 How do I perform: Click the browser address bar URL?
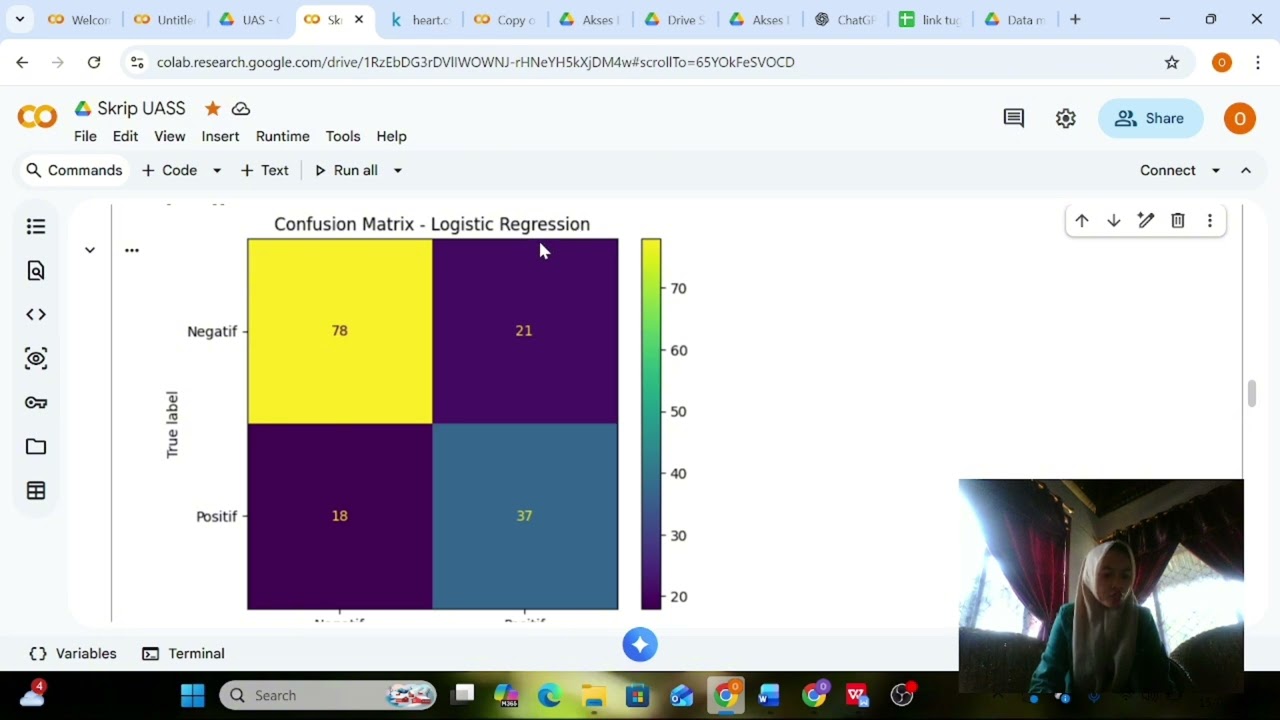pyautogui.click(x=476, y=62)
